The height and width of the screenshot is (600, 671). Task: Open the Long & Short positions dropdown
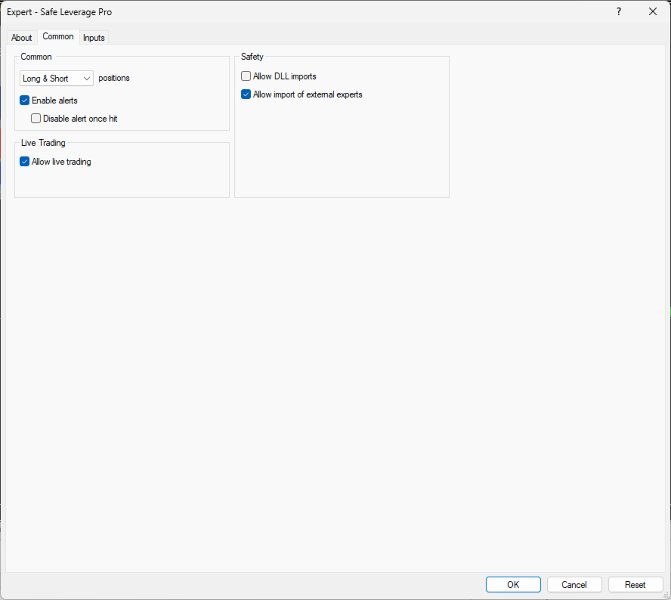coord(56,78)
